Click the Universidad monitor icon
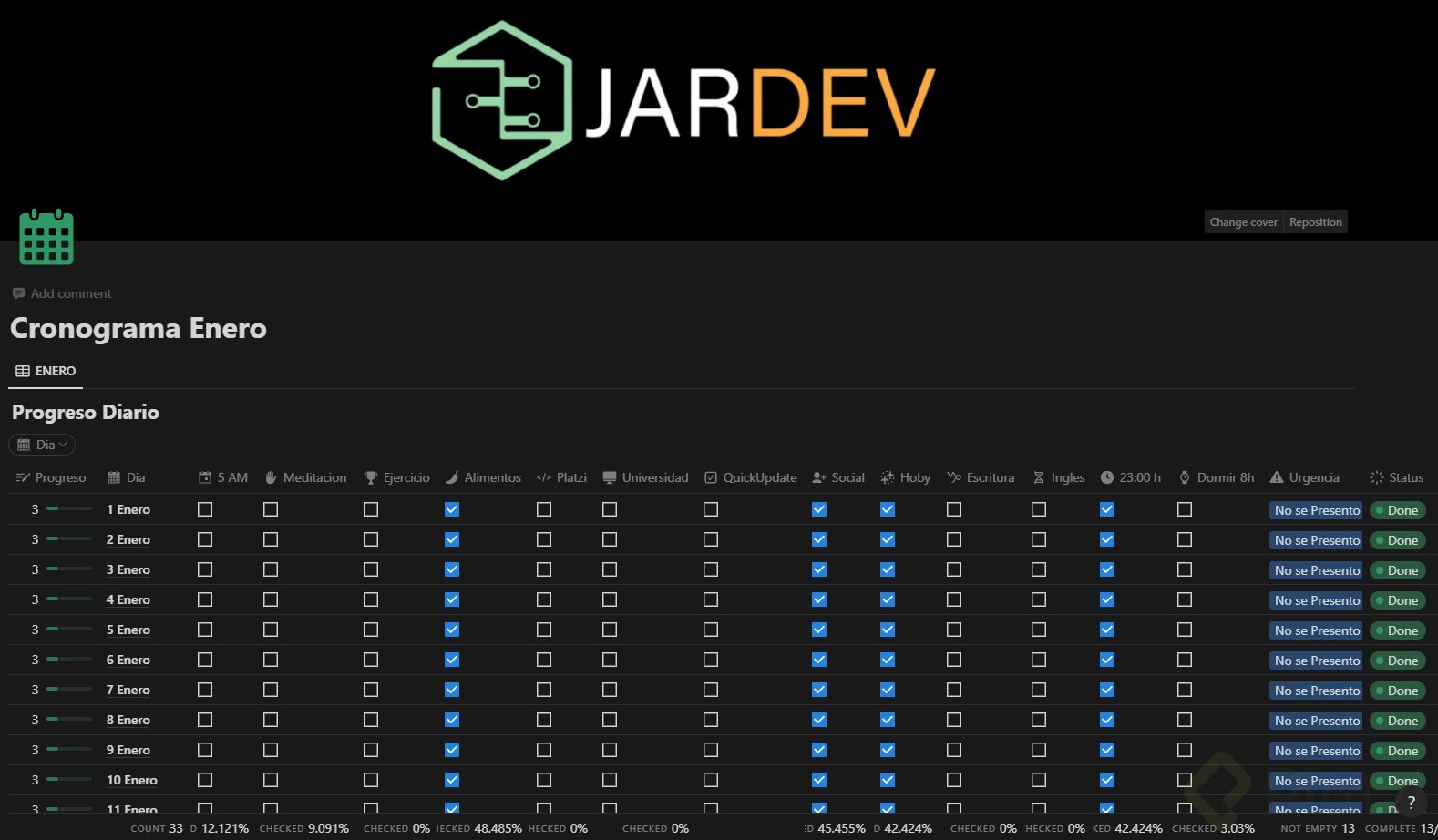1438x840 pixels. pyautogui.click(x=610, y=477)
